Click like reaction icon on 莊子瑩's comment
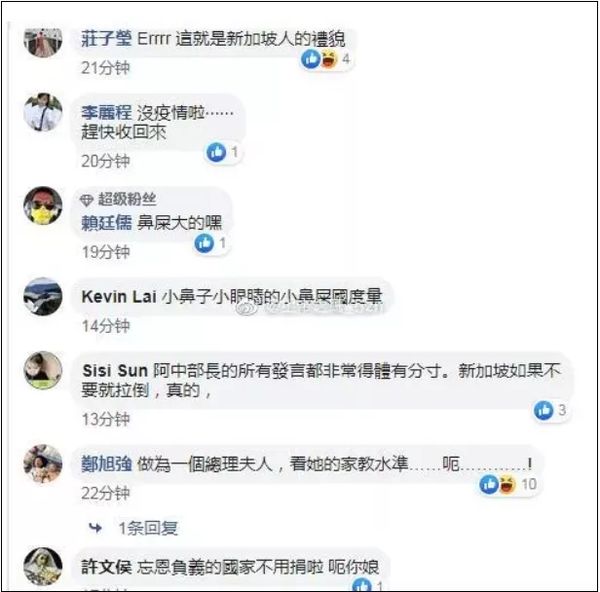The height and width of the screenshot is (592, 600). pyautogui.click(x=310, y=59)
